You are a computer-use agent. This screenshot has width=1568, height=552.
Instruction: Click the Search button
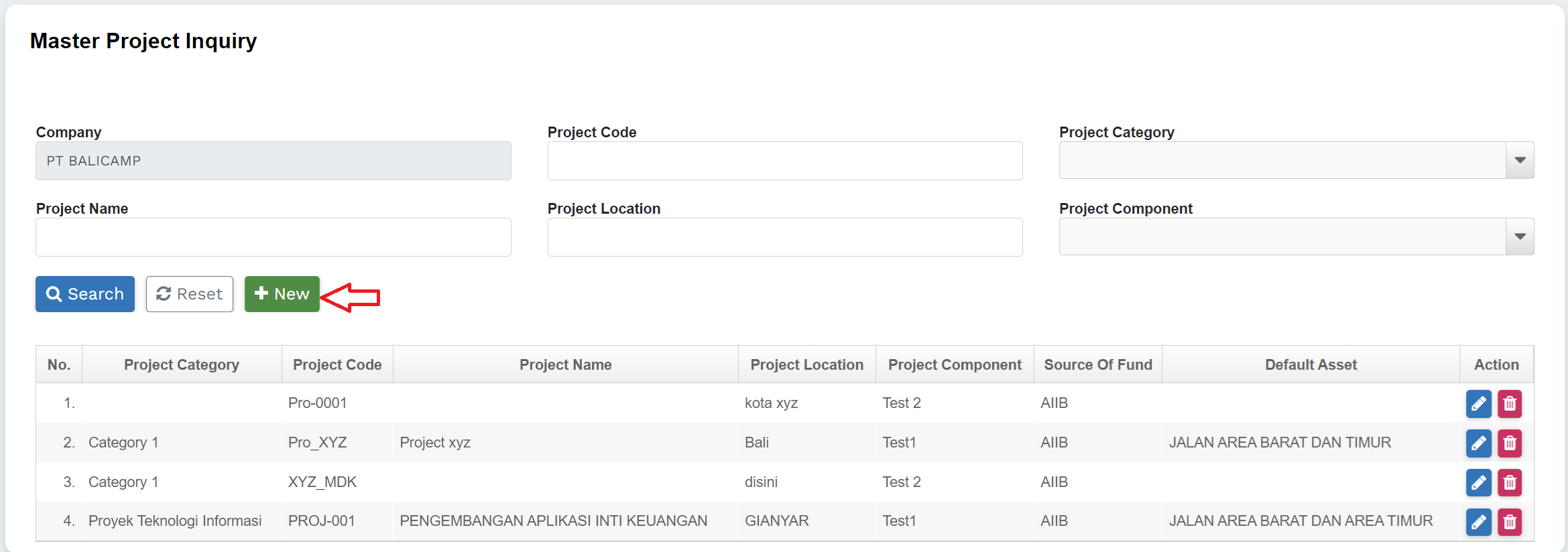(x=85, y=294)
